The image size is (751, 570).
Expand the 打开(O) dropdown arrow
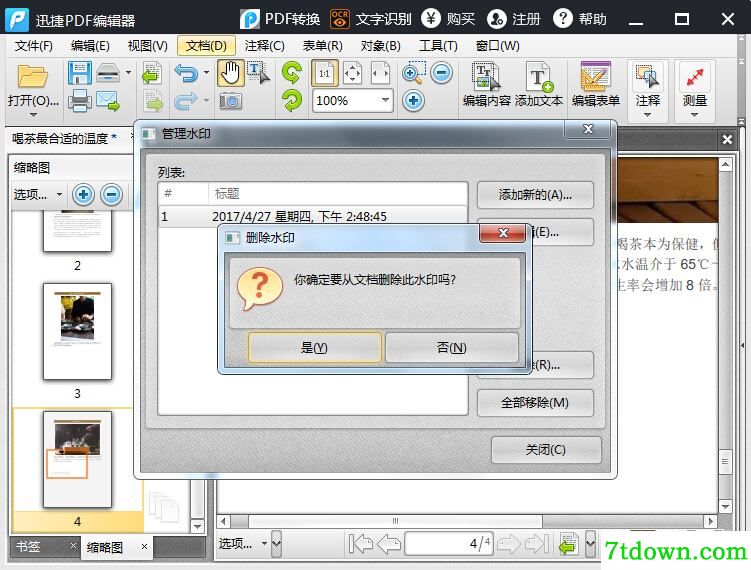click(x=33, y=115)
